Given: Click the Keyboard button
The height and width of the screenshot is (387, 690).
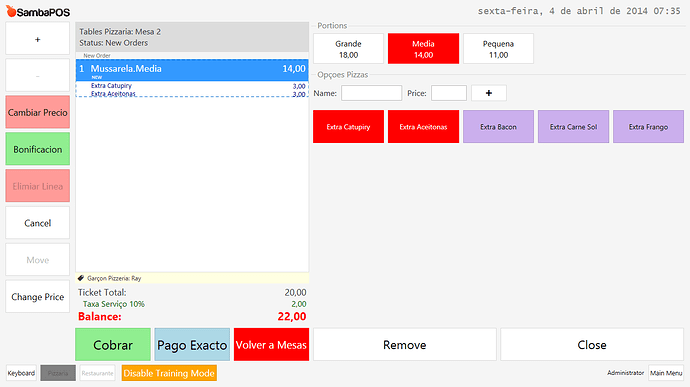Looking at the screenshot, I should (x=21, y=373).
